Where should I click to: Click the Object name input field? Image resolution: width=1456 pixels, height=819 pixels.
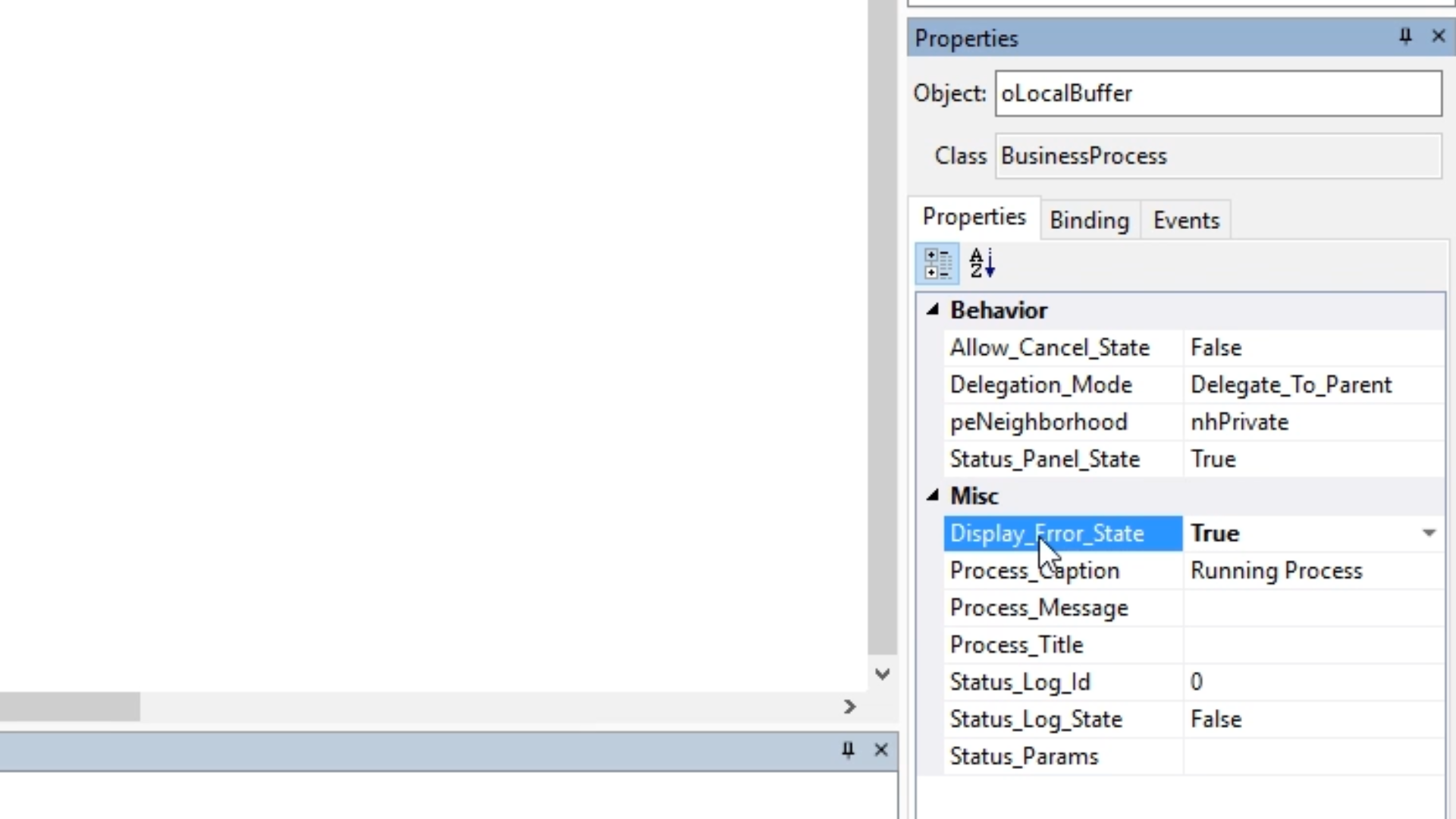click(x=1218, y=93)
